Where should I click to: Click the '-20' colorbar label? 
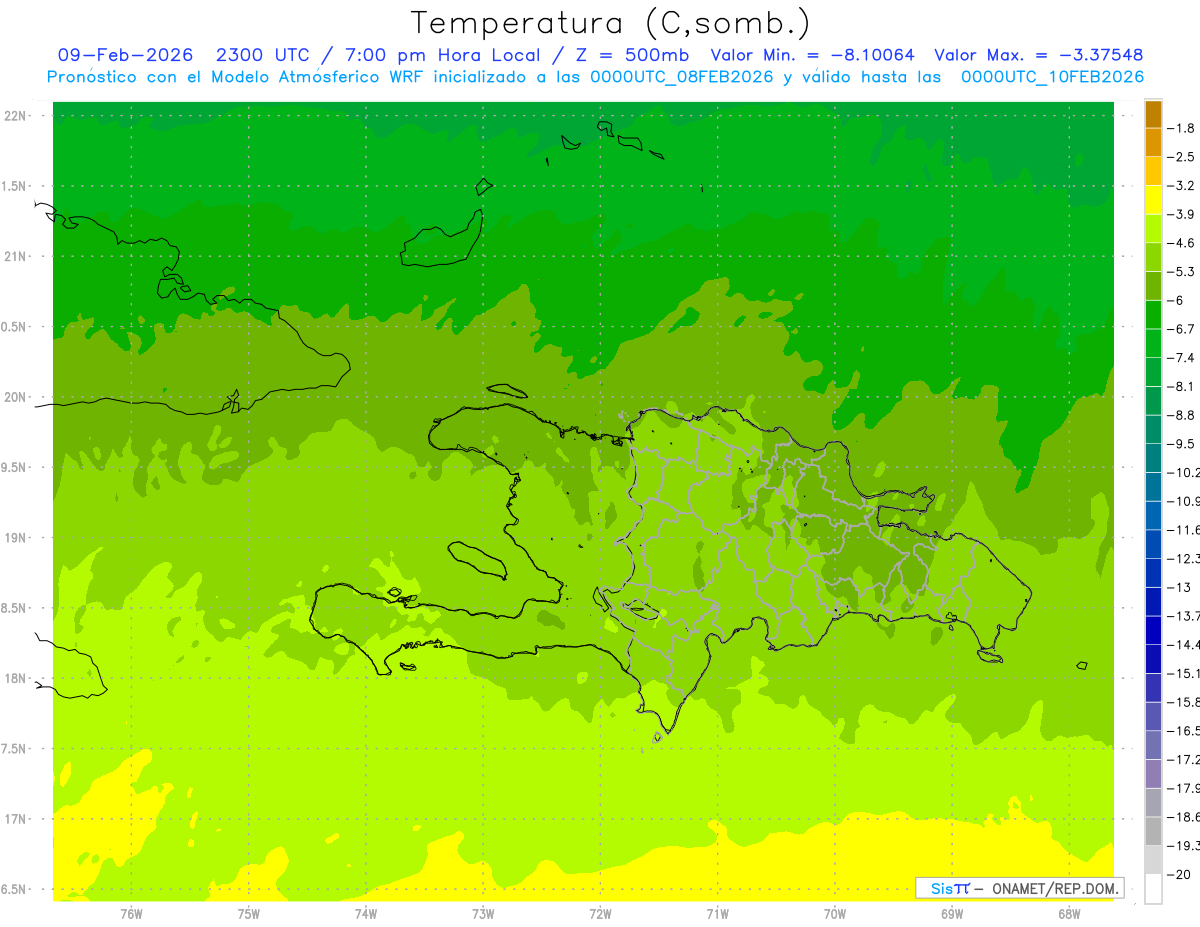1178,874
